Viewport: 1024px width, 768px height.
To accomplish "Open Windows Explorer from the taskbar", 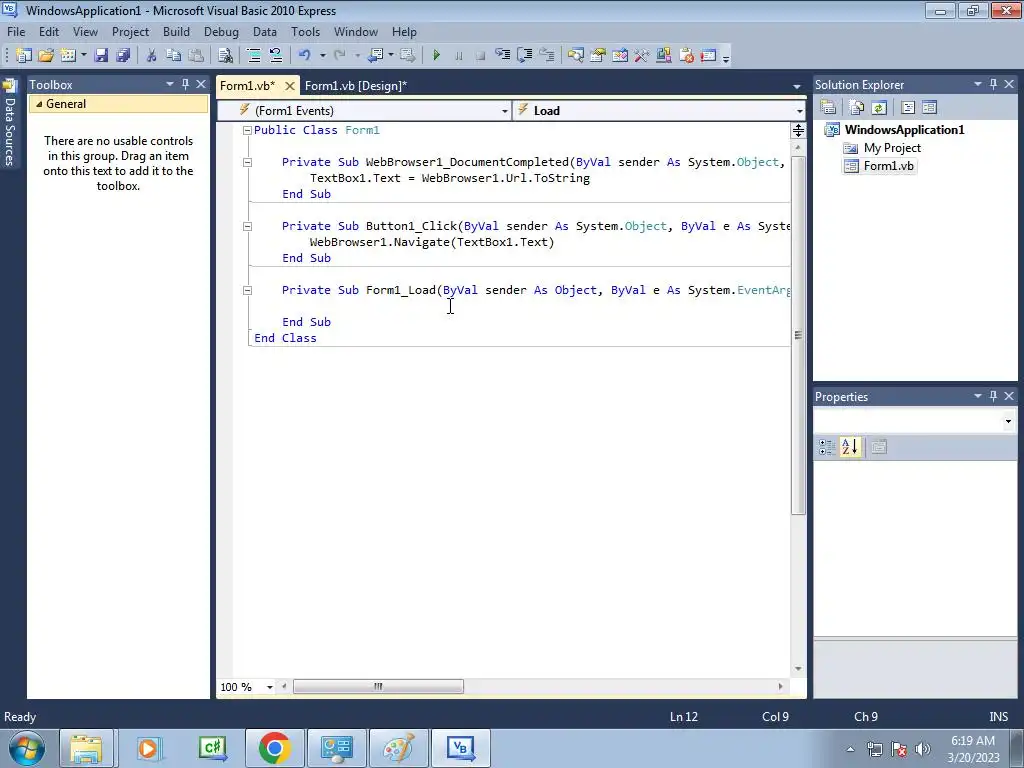I will 87,748.
